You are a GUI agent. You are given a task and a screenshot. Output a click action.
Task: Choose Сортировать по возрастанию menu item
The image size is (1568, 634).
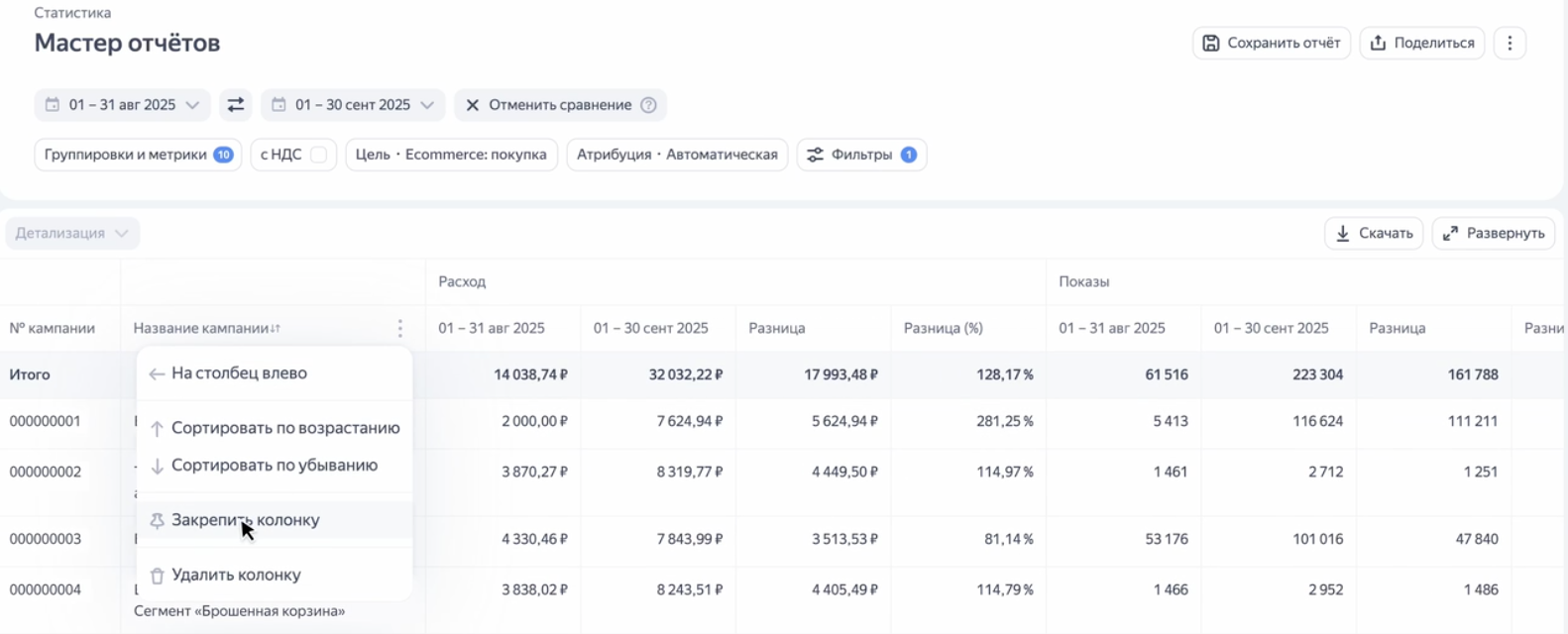tap(284, 428)
